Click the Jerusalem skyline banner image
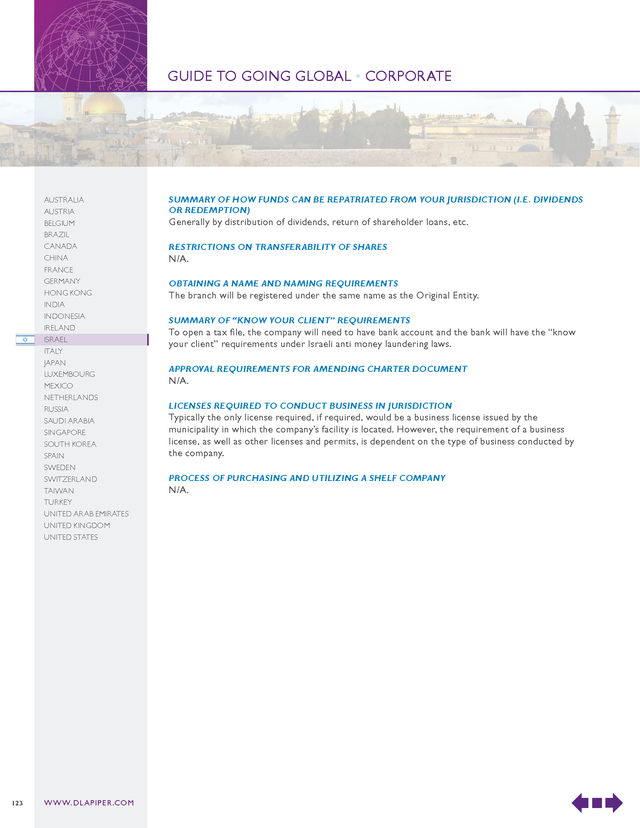Viewport: 640px width, 828px height. pos(320,130)
